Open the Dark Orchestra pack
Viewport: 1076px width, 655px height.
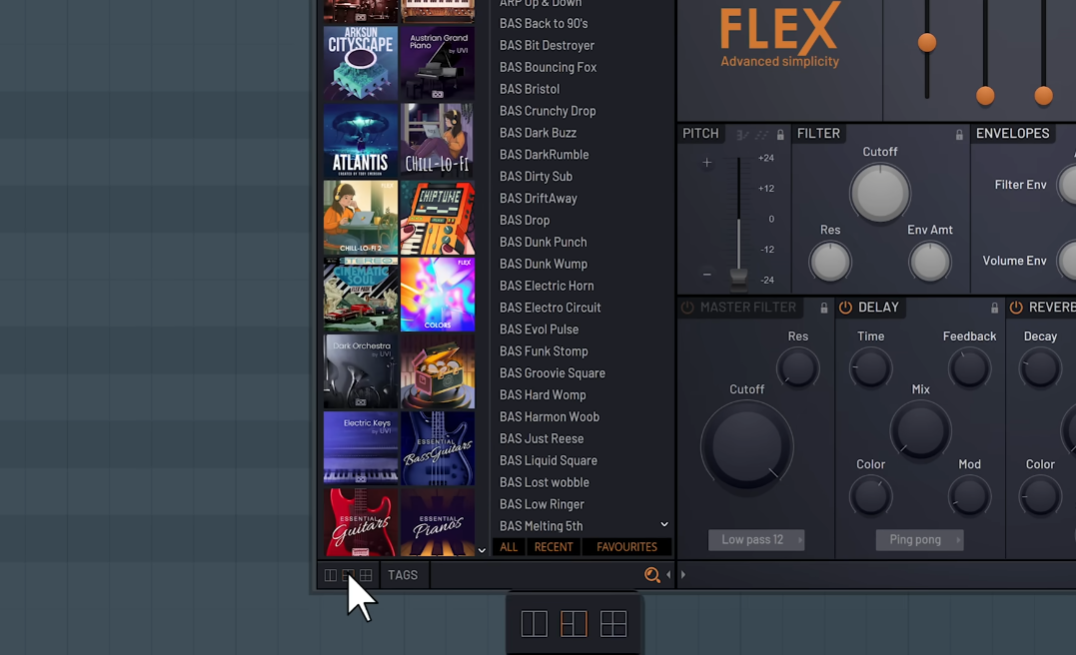tap(360, 371)
